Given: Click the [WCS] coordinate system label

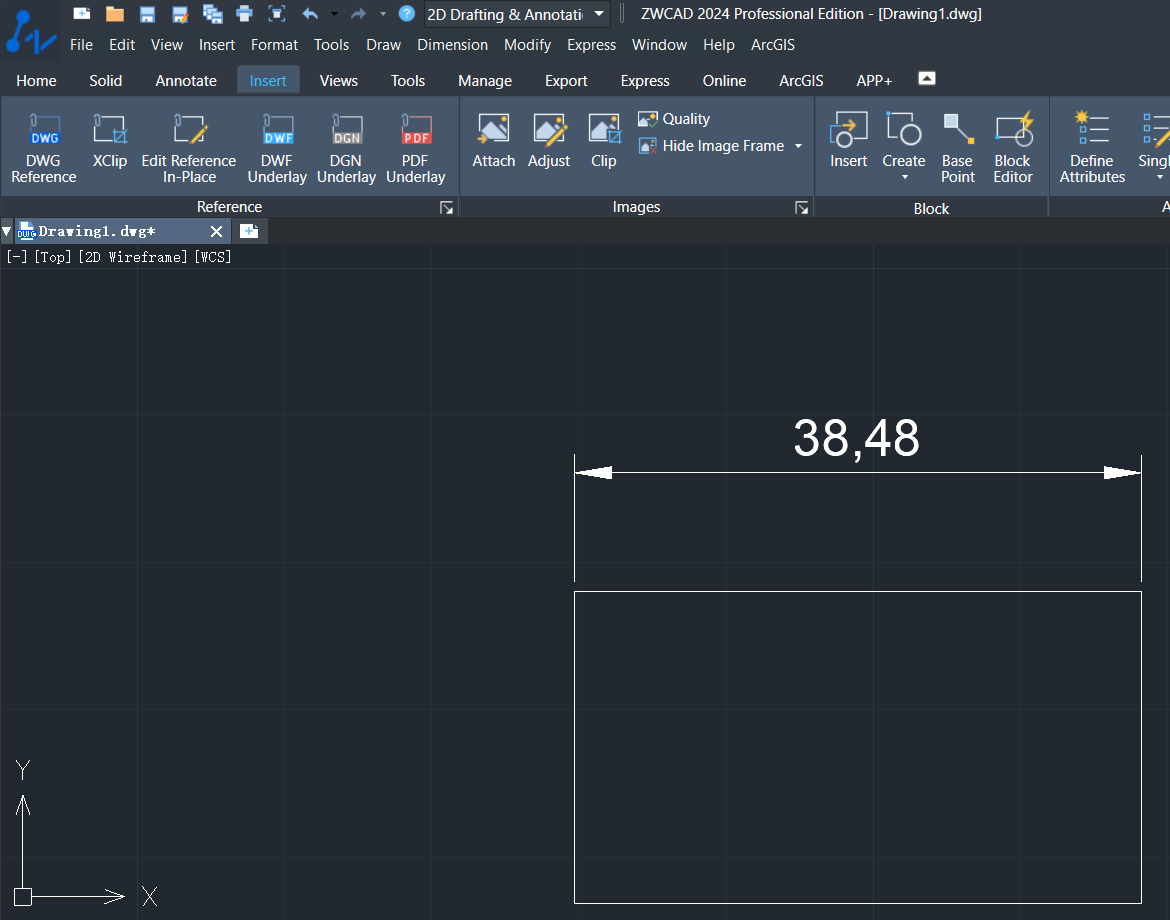Looking at the screenshot, I should (x=213, y=257).
